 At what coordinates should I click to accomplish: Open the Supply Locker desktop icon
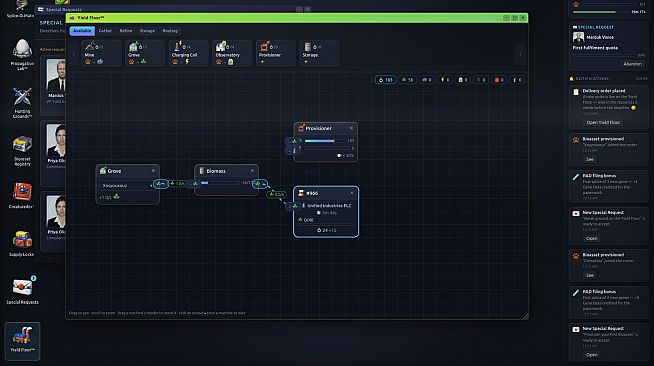[x=22, y=243]
